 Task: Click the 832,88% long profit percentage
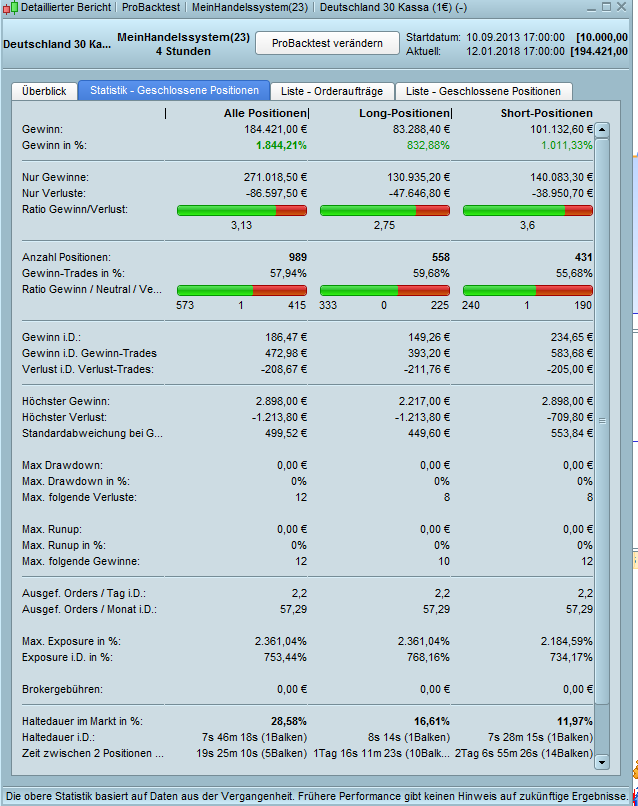[x=428, y=145]
